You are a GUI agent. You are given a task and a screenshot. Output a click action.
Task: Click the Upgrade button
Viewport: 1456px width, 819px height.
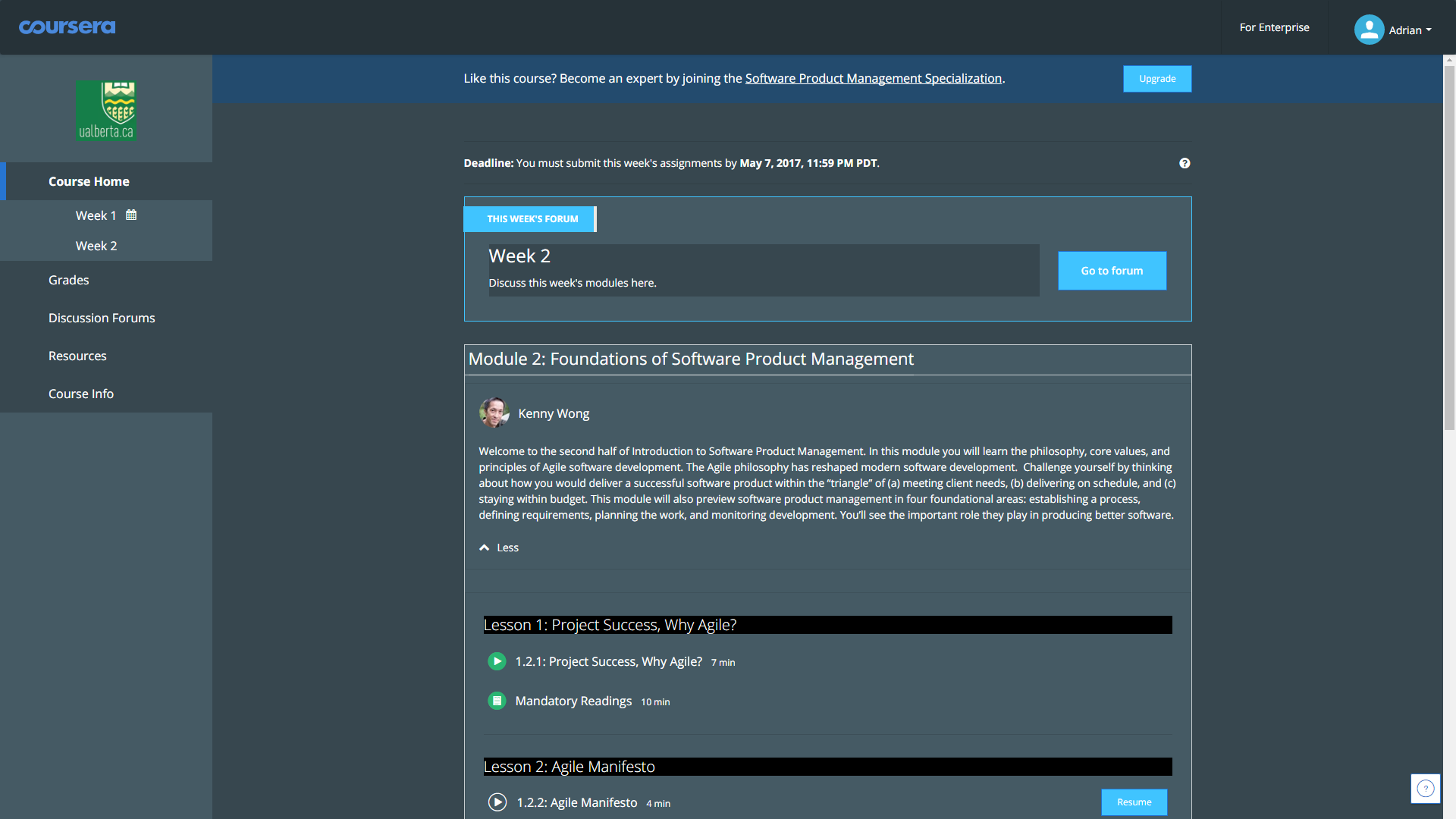tap(1157, 79)
